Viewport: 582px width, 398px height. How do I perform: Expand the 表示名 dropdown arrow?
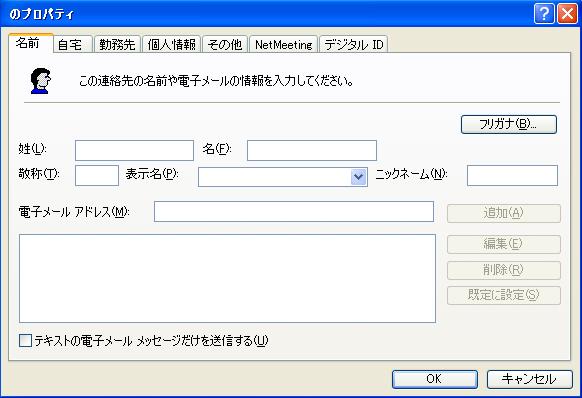point(358,177)
